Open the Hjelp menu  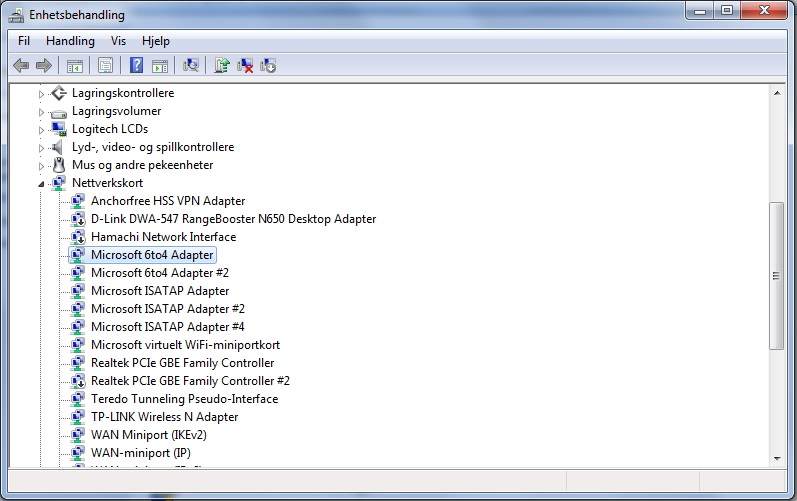click(156, 41)
